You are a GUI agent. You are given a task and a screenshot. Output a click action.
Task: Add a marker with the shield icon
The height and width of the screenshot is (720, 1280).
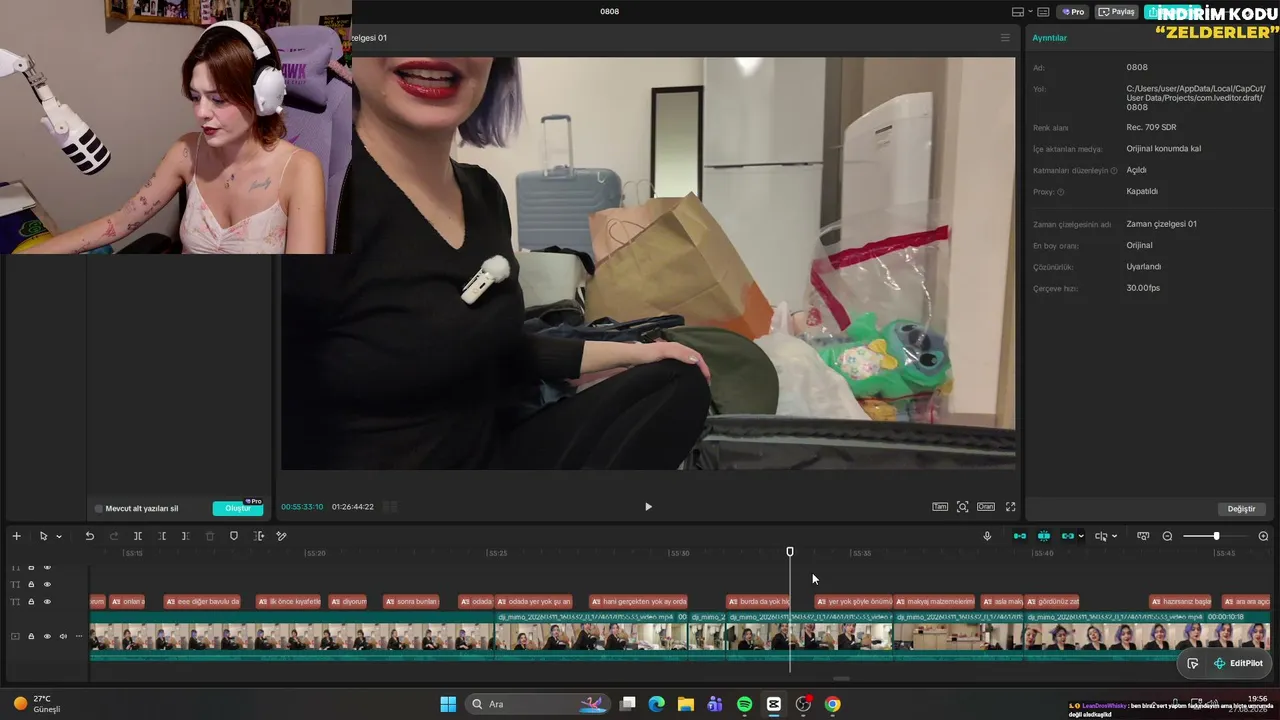tap(234, 536)
